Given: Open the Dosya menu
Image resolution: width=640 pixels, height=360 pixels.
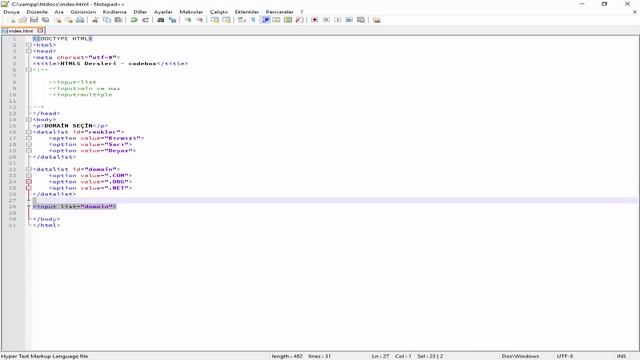Looking at the screenshot, I should click(x=11, y=12).
